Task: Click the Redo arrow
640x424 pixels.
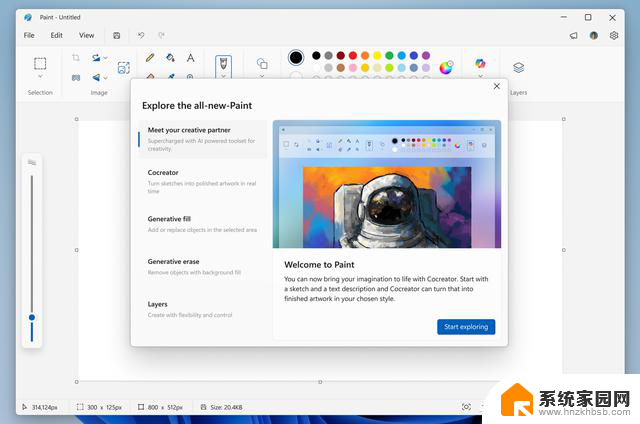Action: point(162,36)
